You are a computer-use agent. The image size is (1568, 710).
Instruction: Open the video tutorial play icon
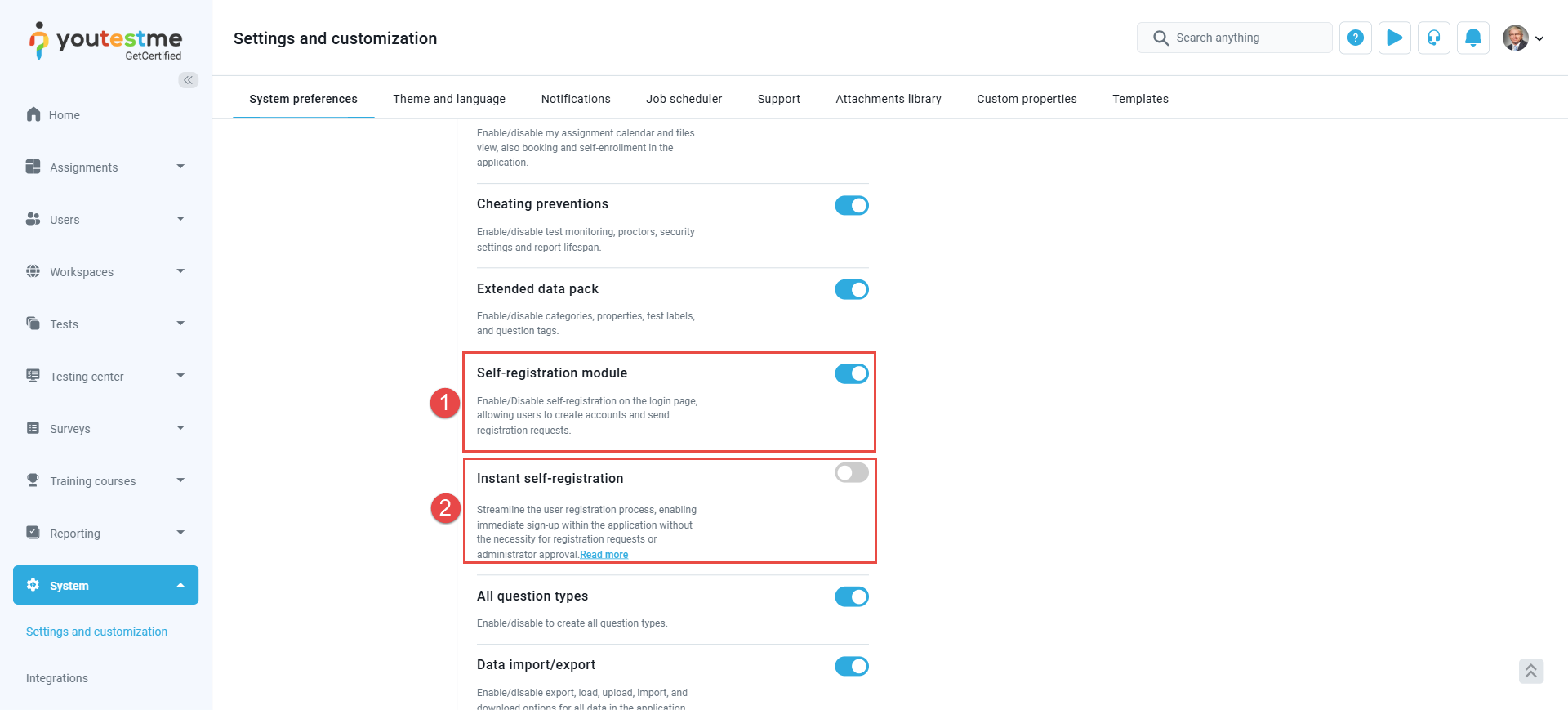[1395, 38]
